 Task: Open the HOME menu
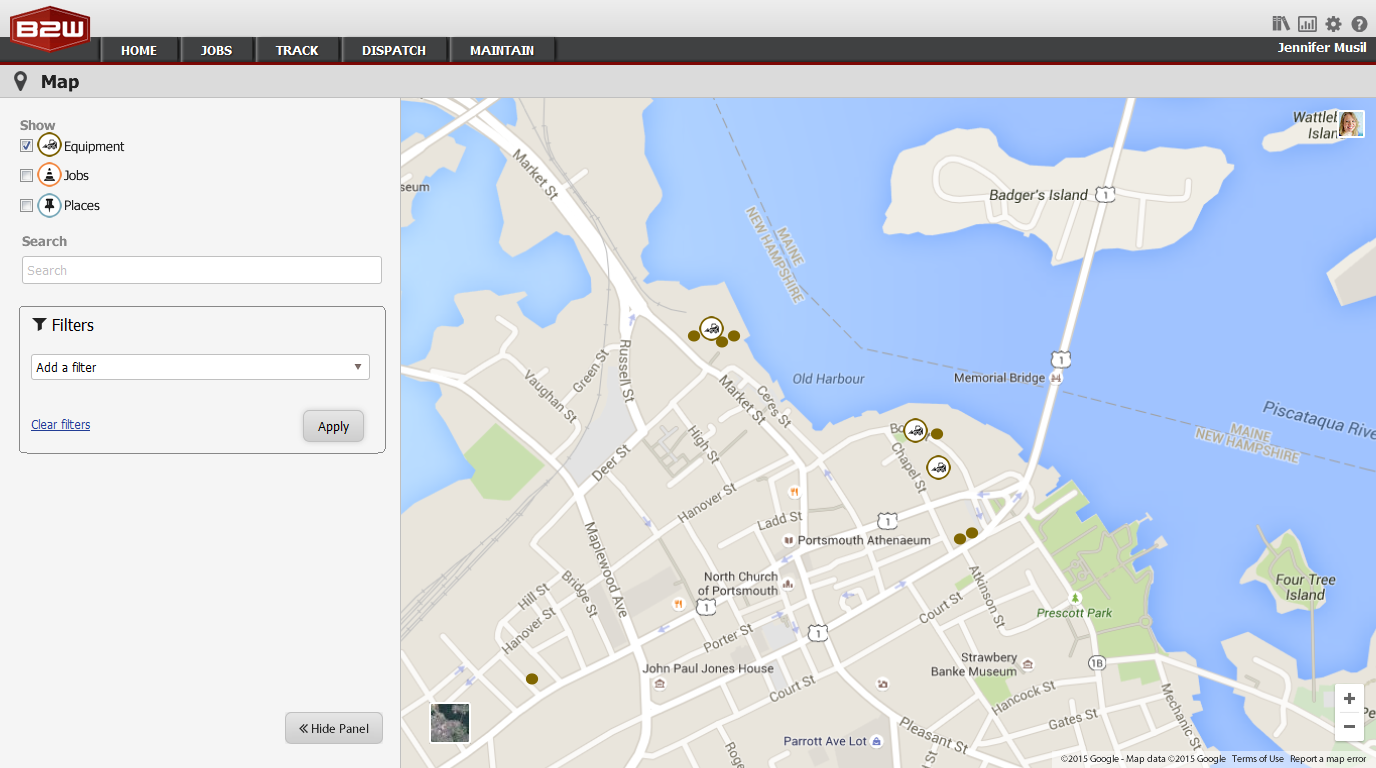pos(139,50)
